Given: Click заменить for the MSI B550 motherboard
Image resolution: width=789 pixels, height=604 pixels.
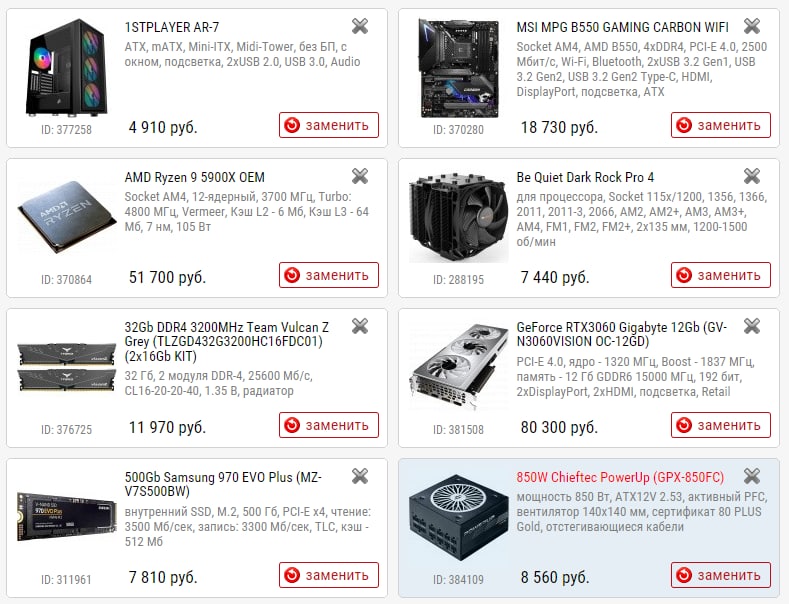Looking at the screenshot, I should coord(721,125).
